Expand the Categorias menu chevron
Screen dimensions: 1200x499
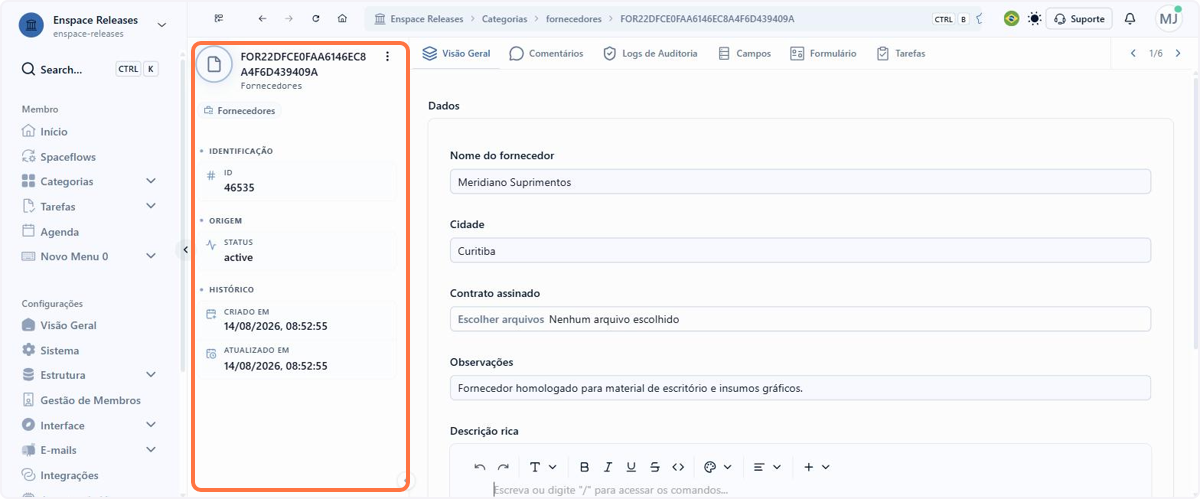pos(151,182)
